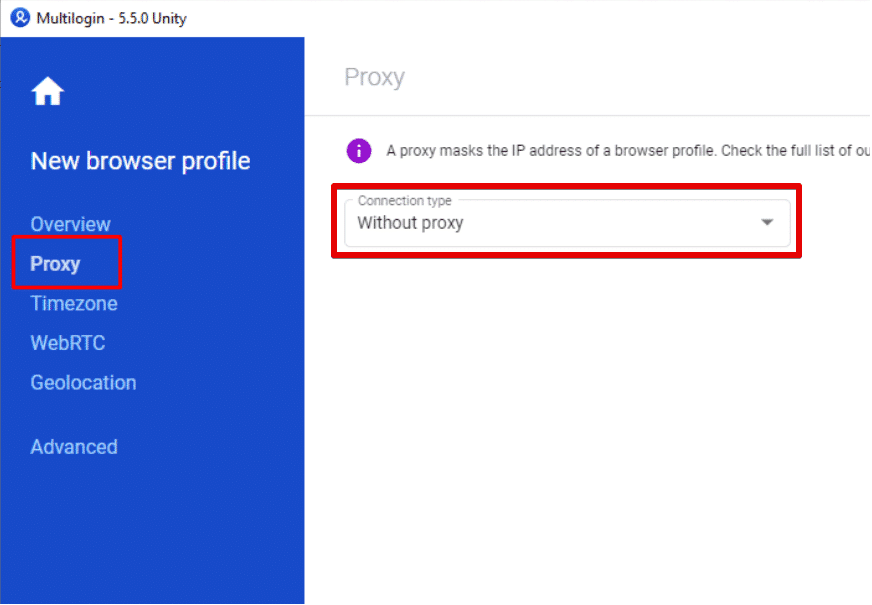This screenshot has height=605, width=872.
Task: Expand Connection type using the arrow
Action: pos(767,222)
